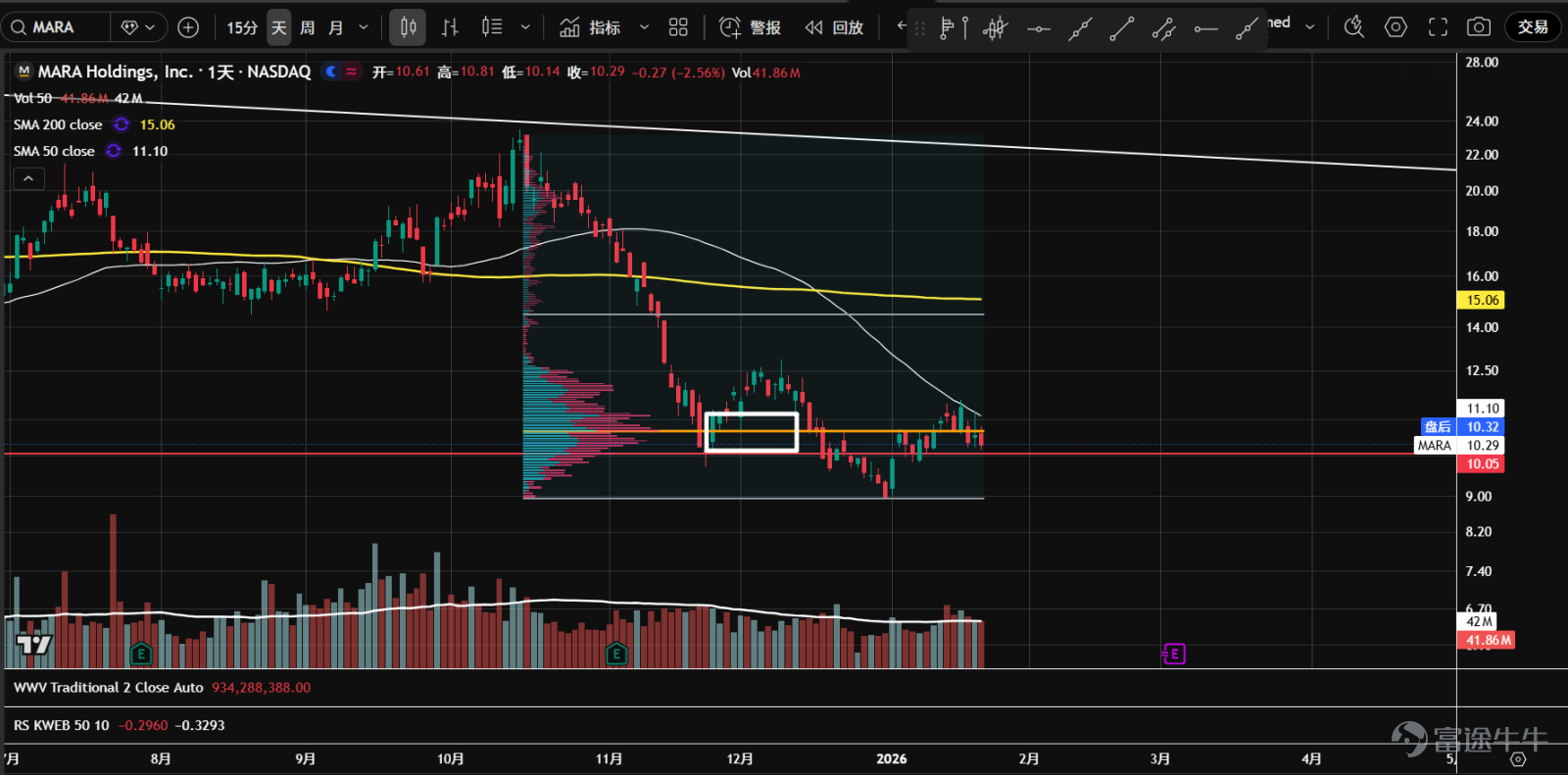The width and height of the screenshot is (1568, 775).
Task: Select the horizontal line drawing tool
Action: [x=1039, y=28]
